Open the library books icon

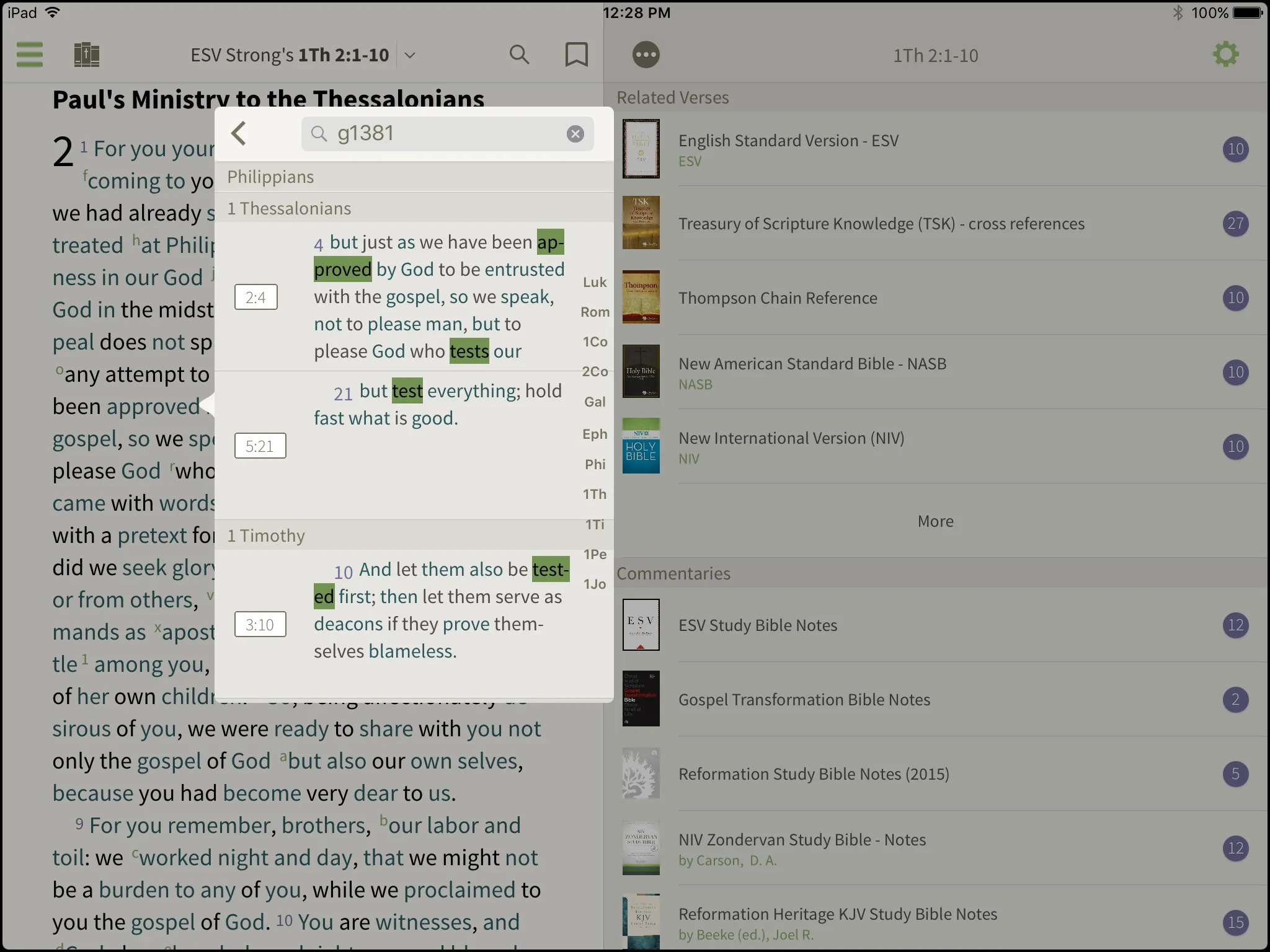(x=87, y=55)
